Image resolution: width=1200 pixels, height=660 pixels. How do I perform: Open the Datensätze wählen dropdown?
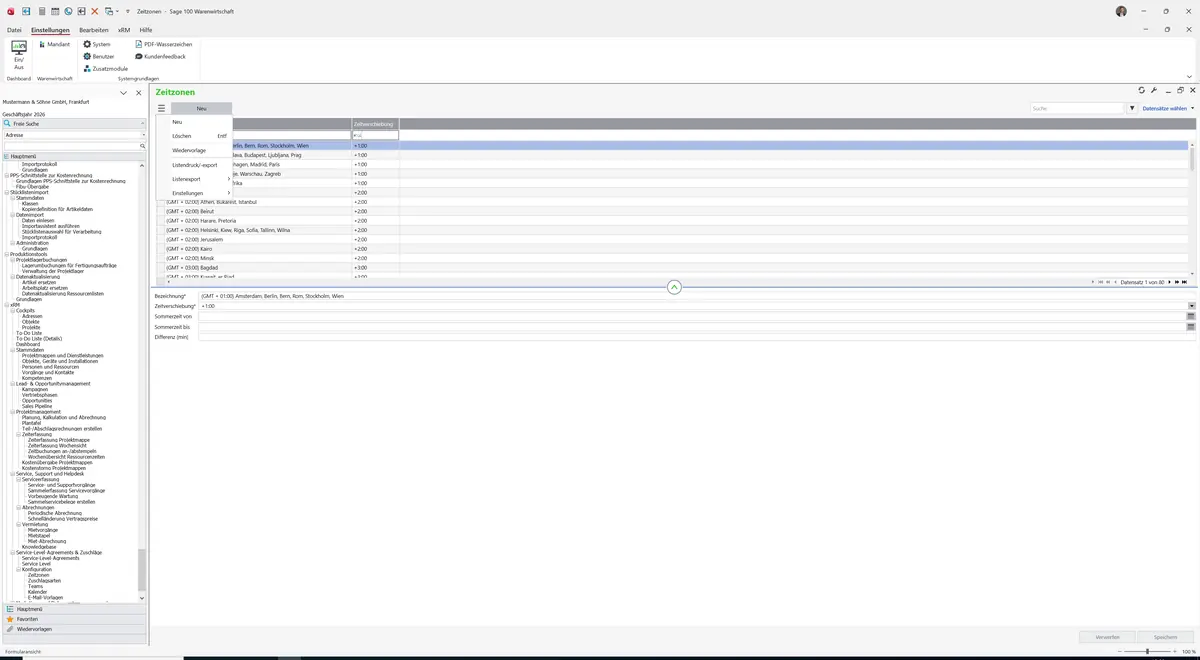click(1168, 108)
